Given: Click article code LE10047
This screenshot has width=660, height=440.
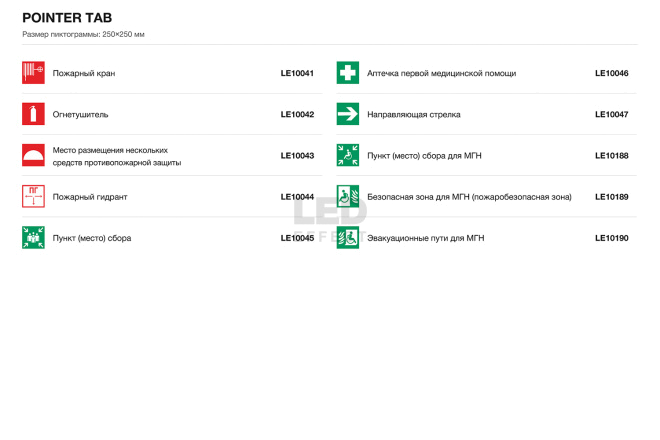Looking at the screenshot, I should coord(612,115).
